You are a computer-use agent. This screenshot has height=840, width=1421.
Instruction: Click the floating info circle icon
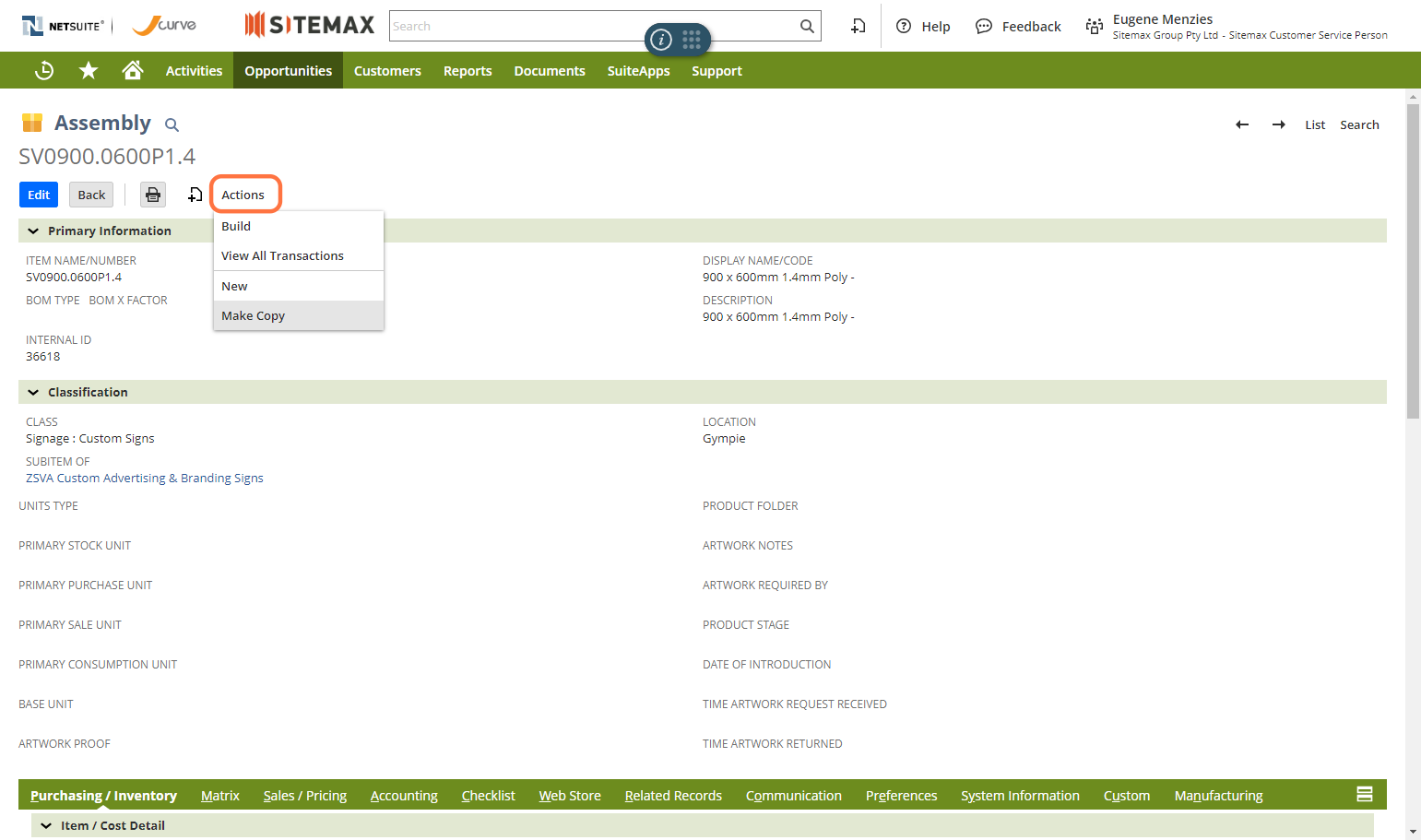coord(661,39)
